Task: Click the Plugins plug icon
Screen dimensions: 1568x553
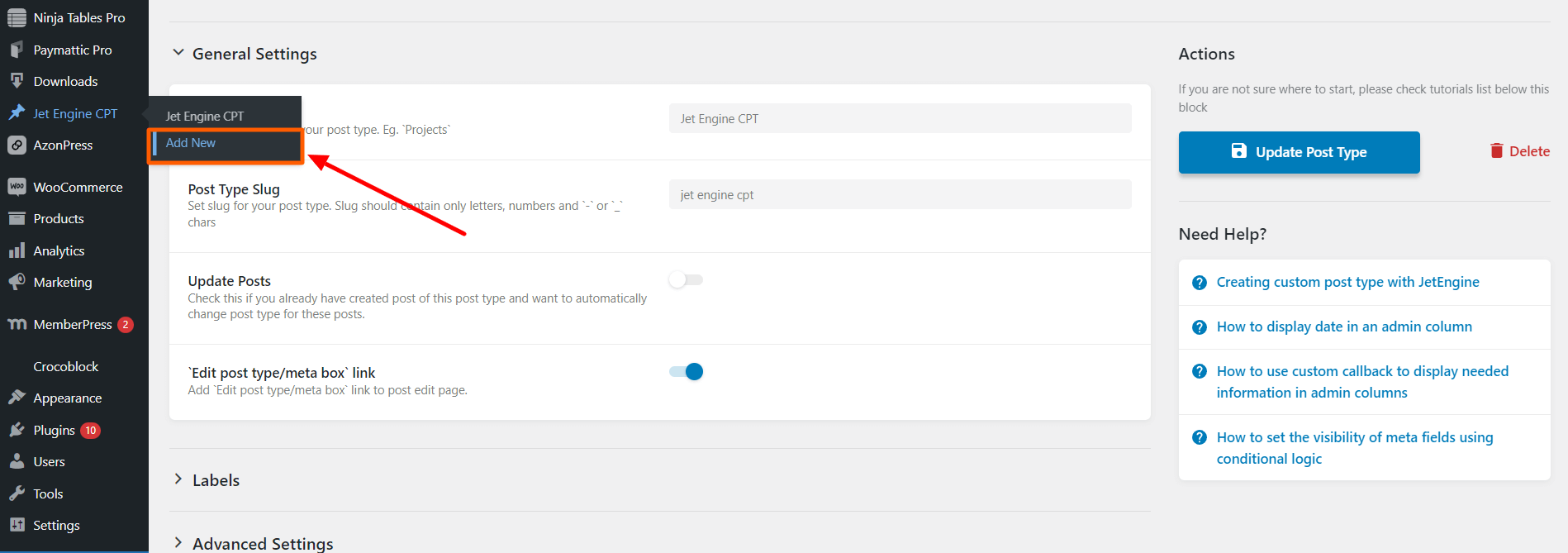Action: [x=17, y=430]
